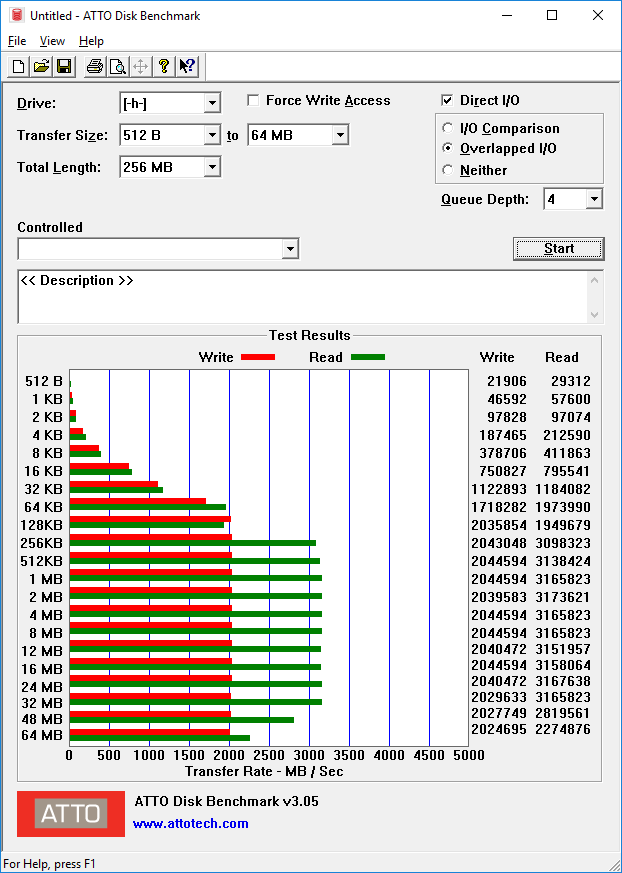The image size is (622, 873).
Task: Open the Help menu
Action: point(91,41)
